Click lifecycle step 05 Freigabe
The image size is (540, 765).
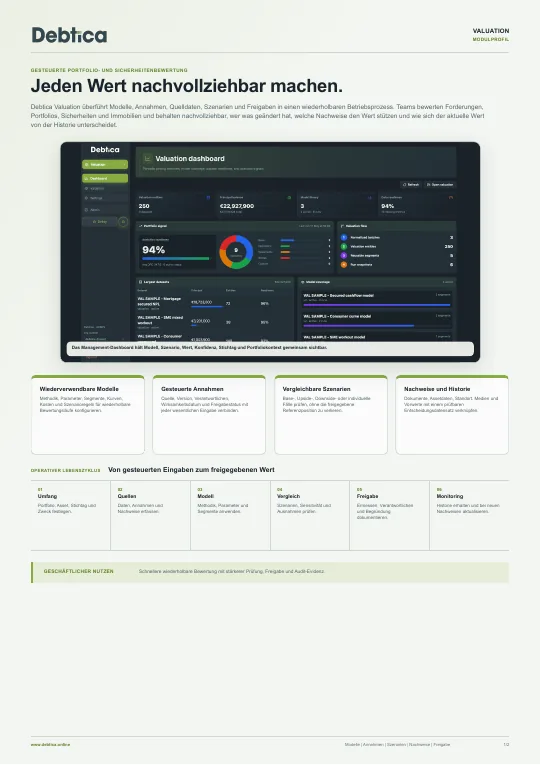coord(389,515)
